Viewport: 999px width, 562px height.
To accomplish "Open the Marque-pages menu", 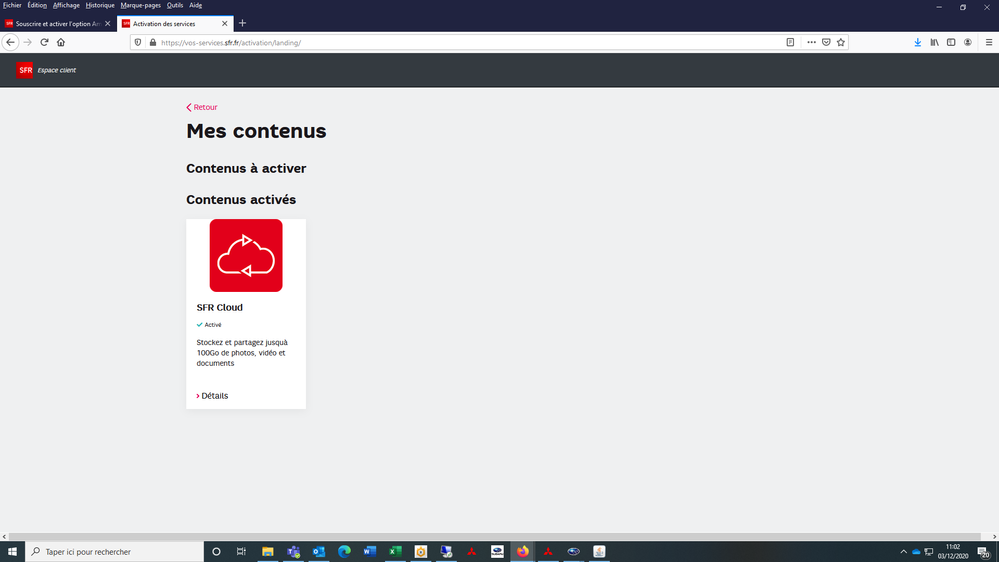I will [141, 5].
